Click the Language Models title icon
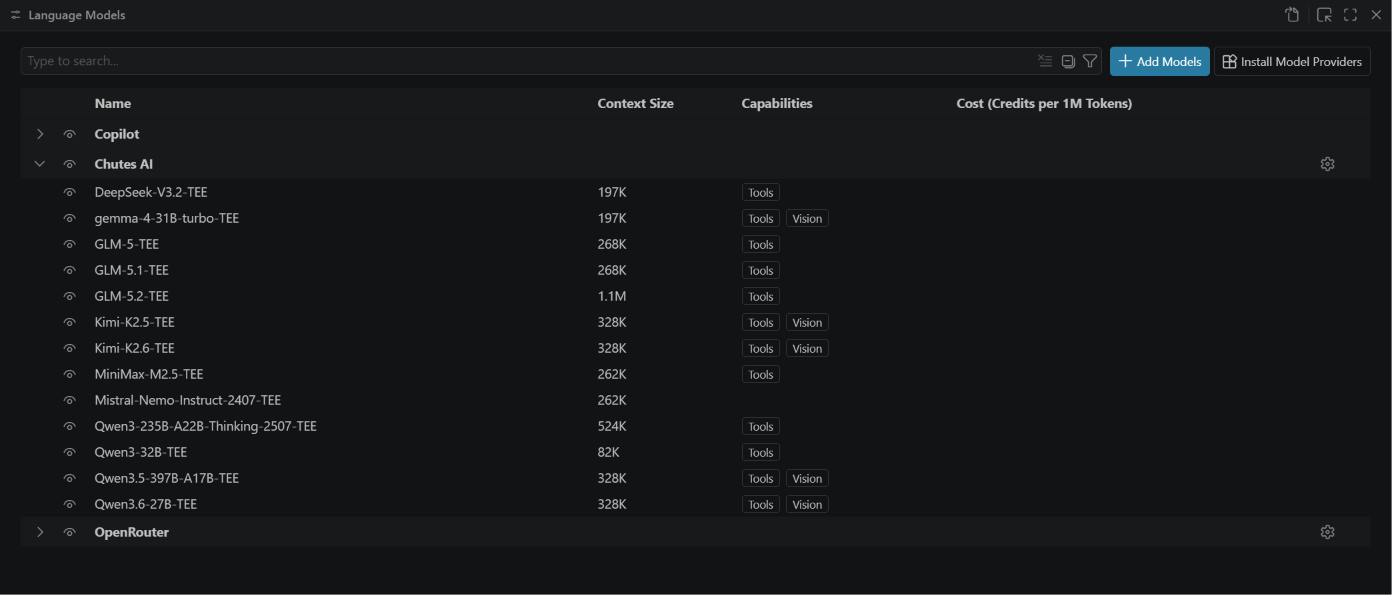Screen dimensions: 1392x595 (15, 15)
